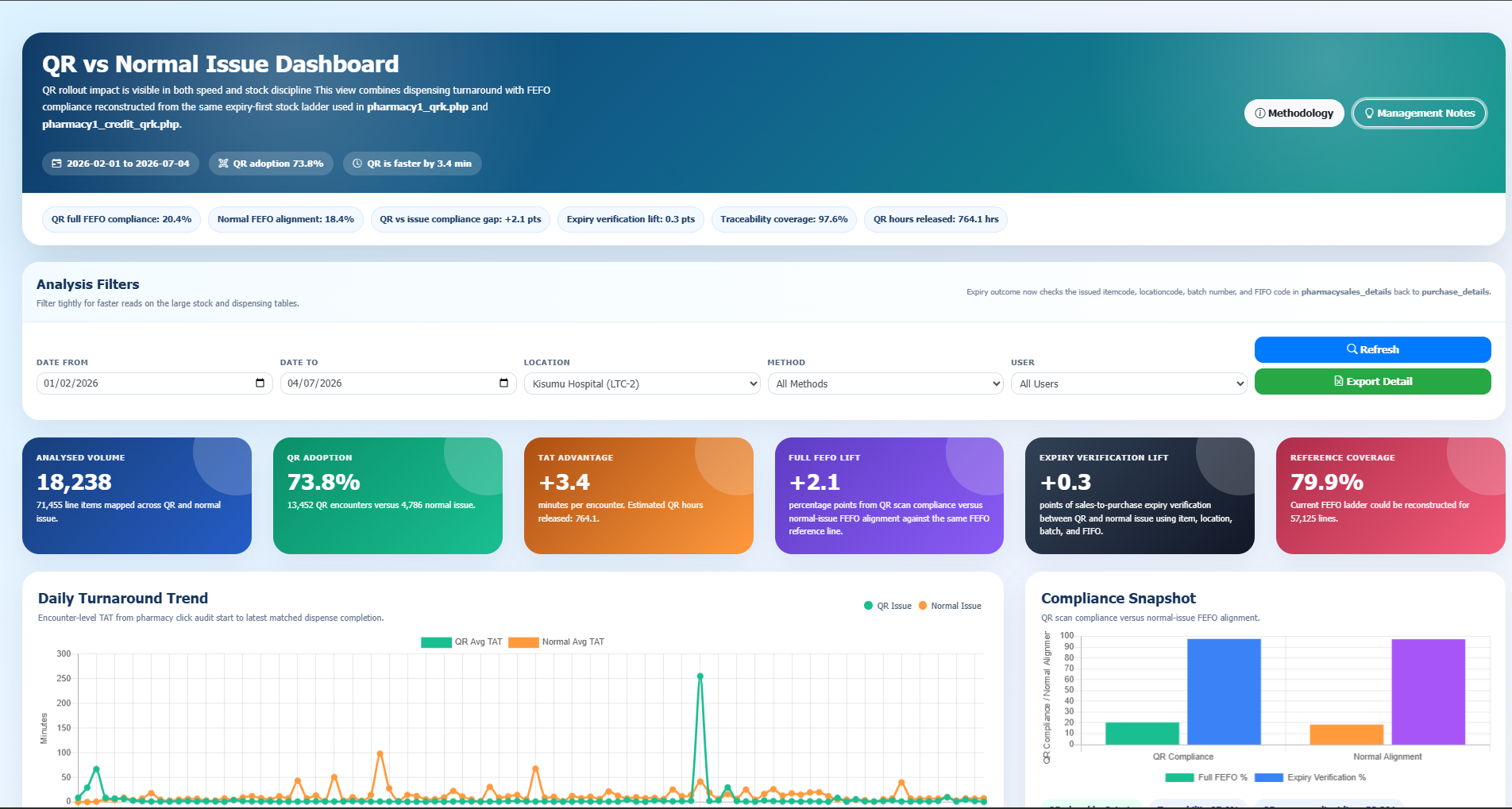The height and width of the screenshot is (809, 1512).
Task: Click the info icon on Methodology button
Action: (x=1259, y=114)
